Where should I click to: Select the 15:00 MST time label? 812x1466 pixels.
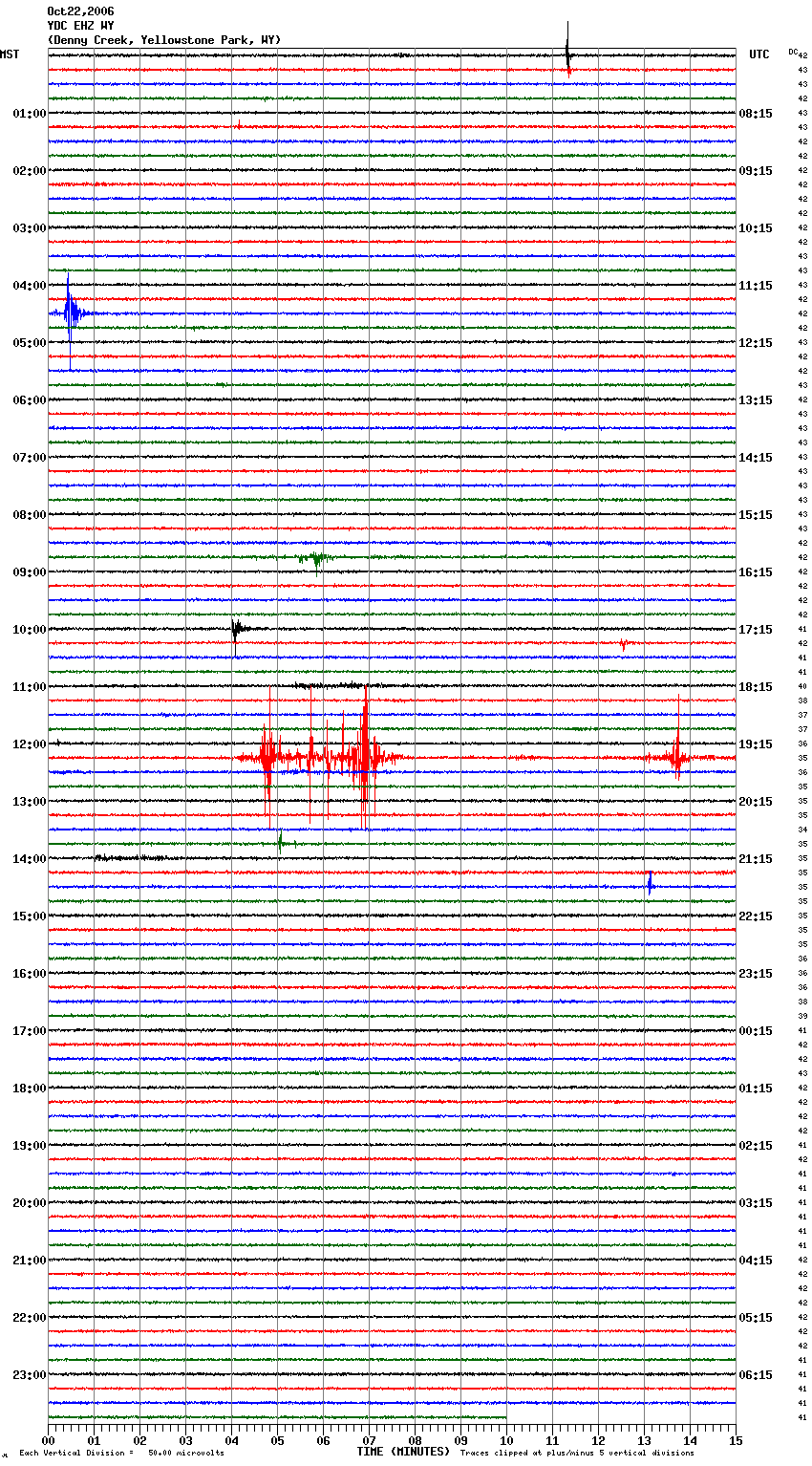pos(30,916)
